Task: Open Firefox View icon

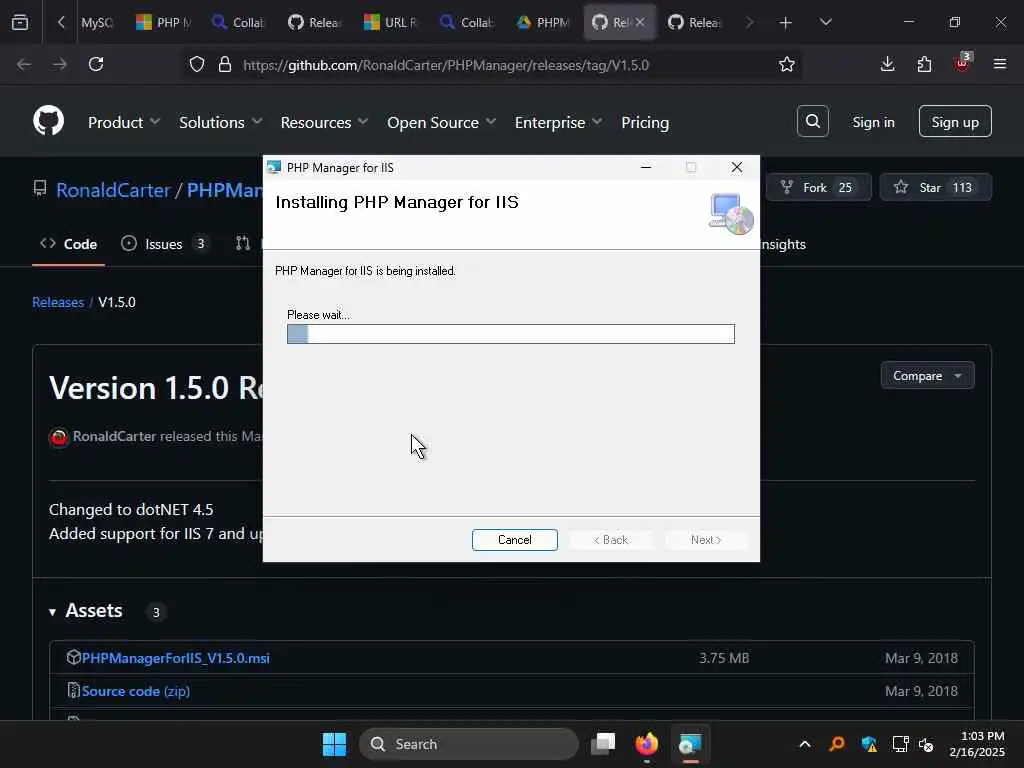Action: pos(20,23)
